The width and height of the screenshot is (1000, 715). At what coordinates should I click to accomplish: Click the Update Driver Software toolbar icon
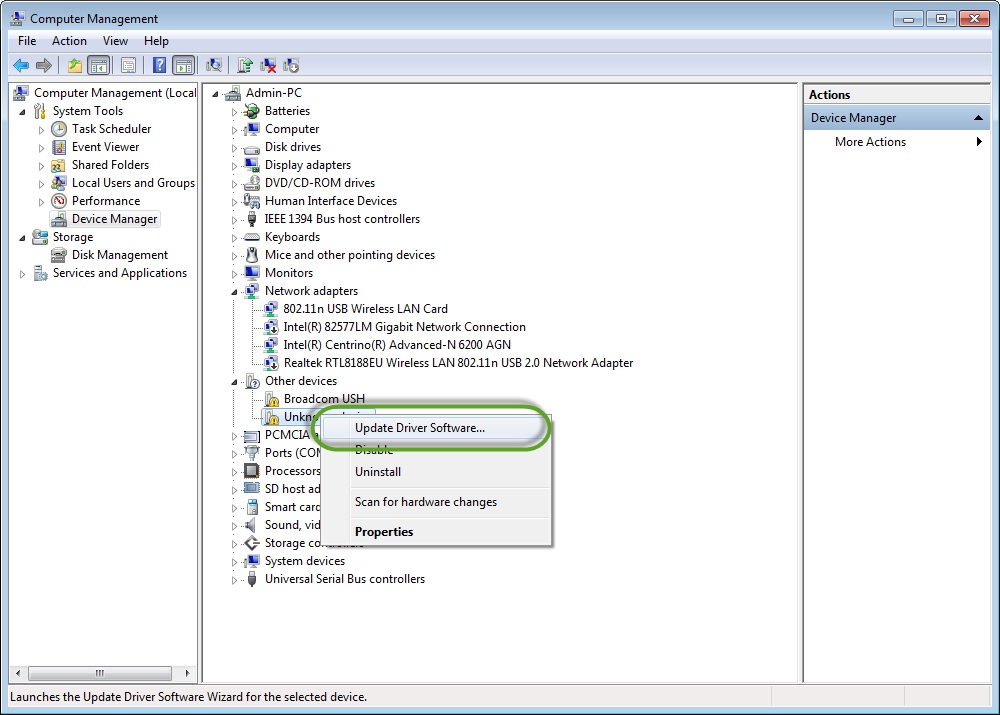click(x=244, y=66)
